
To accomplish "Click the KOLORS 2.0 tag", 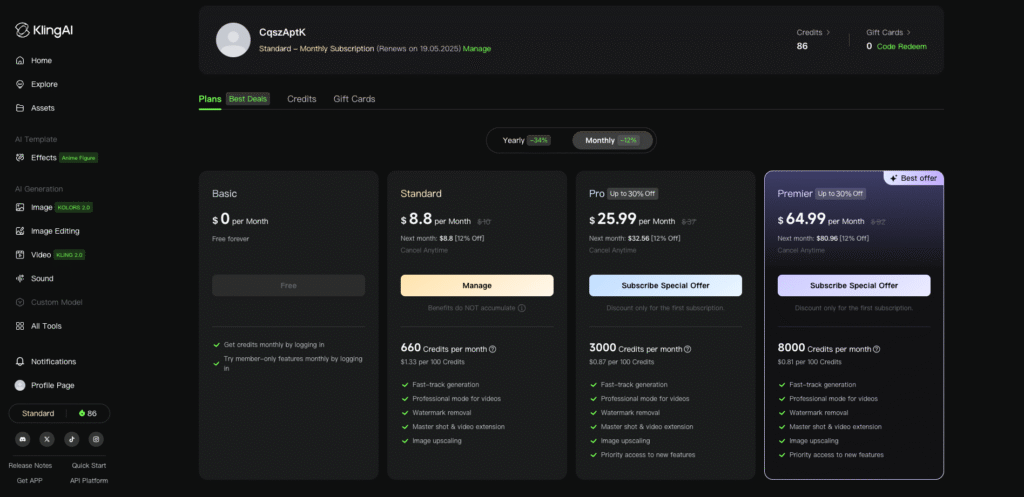I will pos(75,208).
